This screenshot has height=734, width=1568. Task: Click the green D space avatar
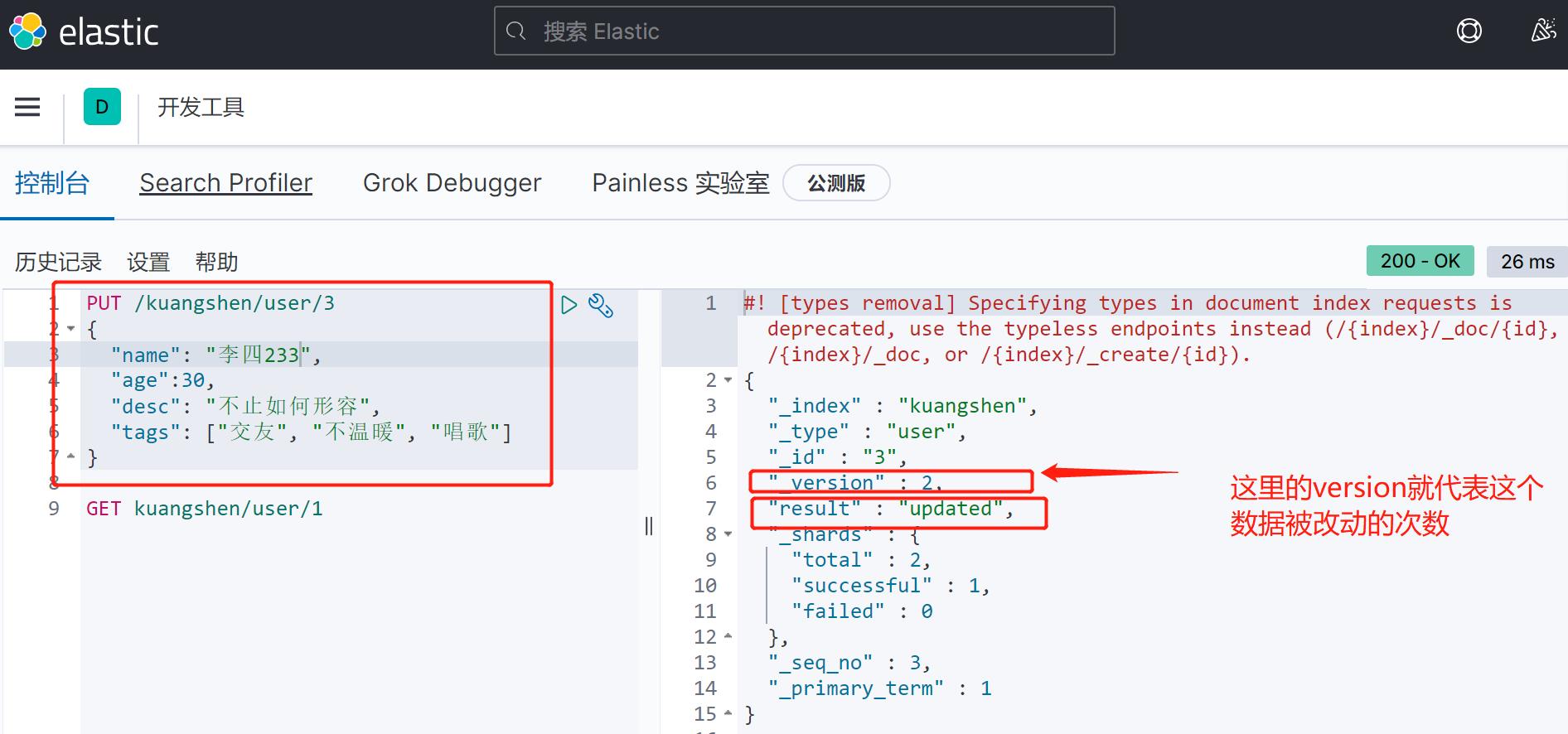(102, 107)
